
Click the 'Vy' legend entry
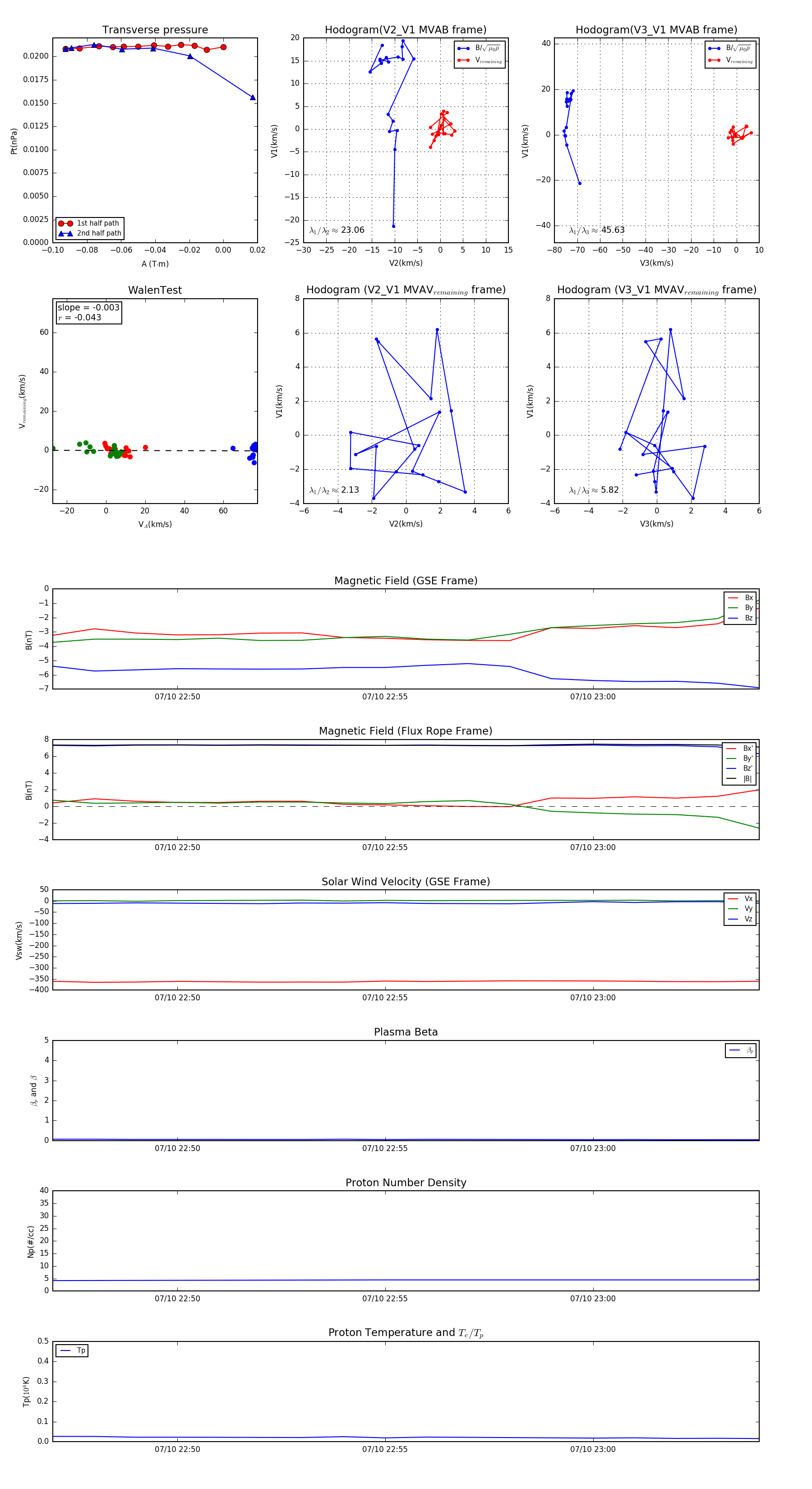(x=740, y=909)
